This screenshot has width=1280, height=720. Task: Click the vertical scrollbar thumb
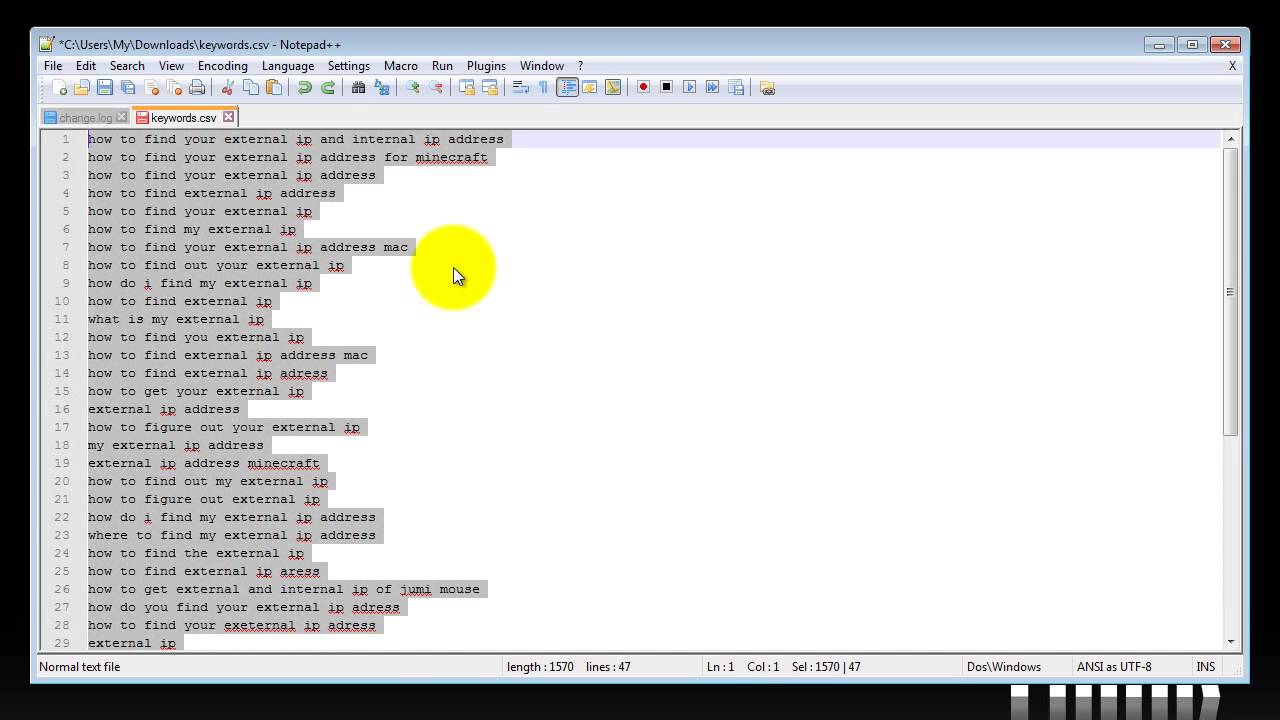tap(1231, 291)
